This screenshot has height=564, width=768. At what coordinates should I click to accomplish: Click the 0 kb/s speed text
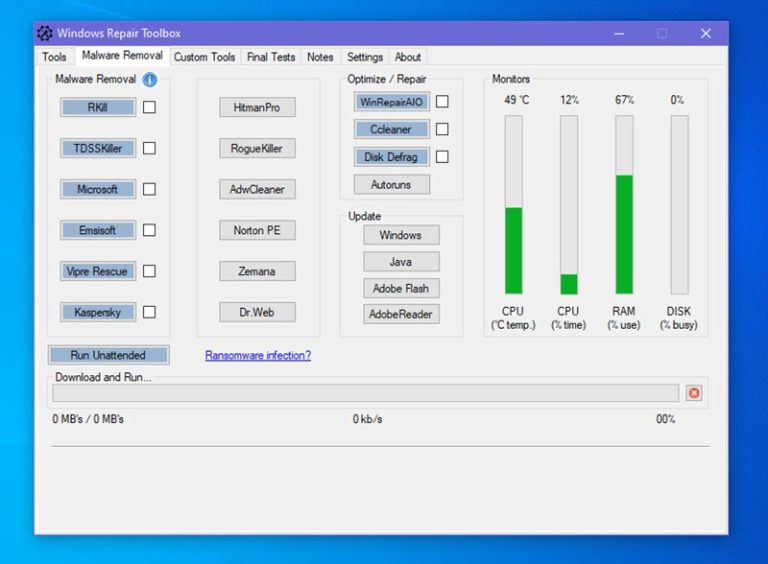[367, 419]
